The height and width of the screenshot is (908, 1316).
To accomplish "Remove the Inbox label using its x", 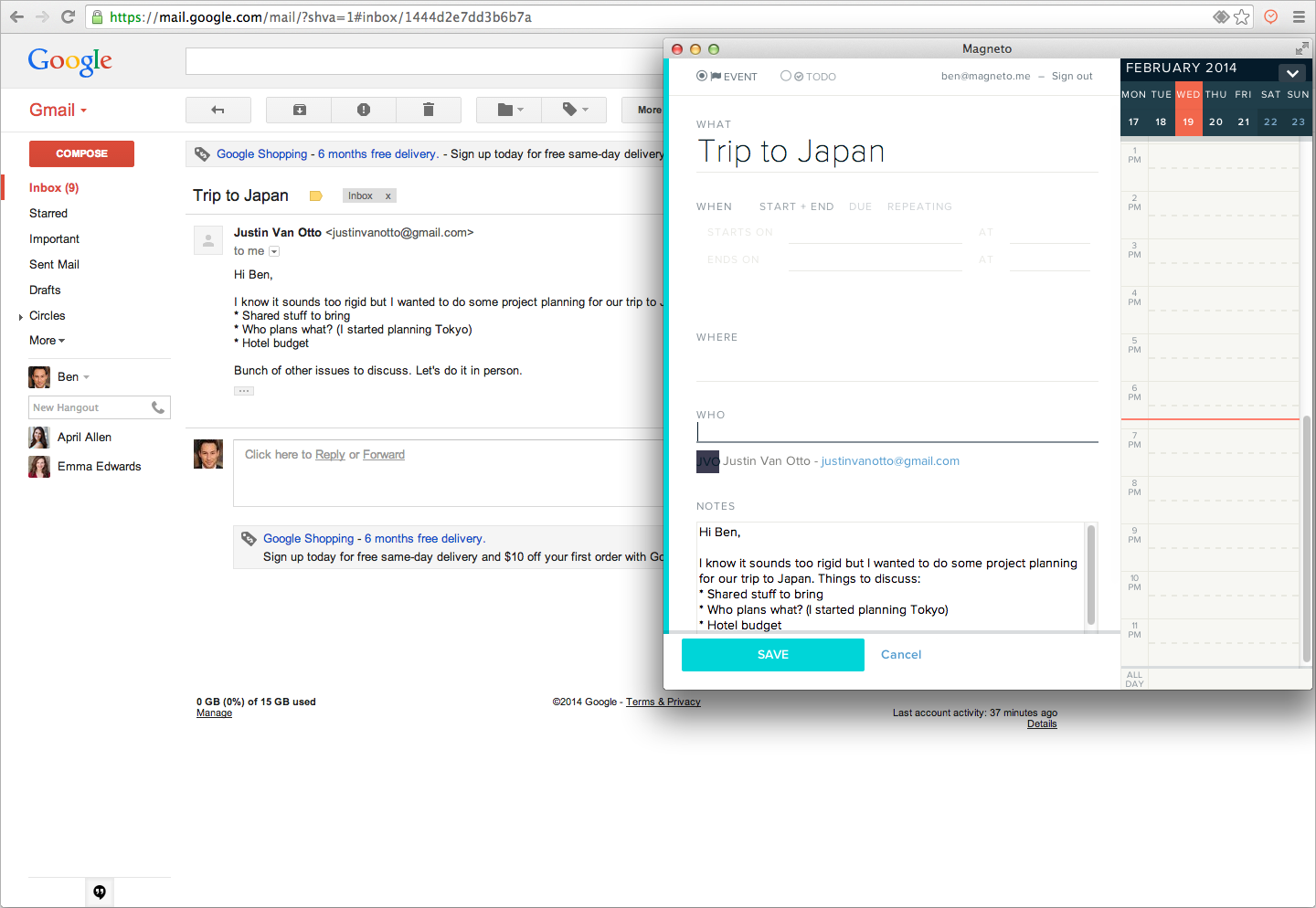I will [x=387, y=195].
